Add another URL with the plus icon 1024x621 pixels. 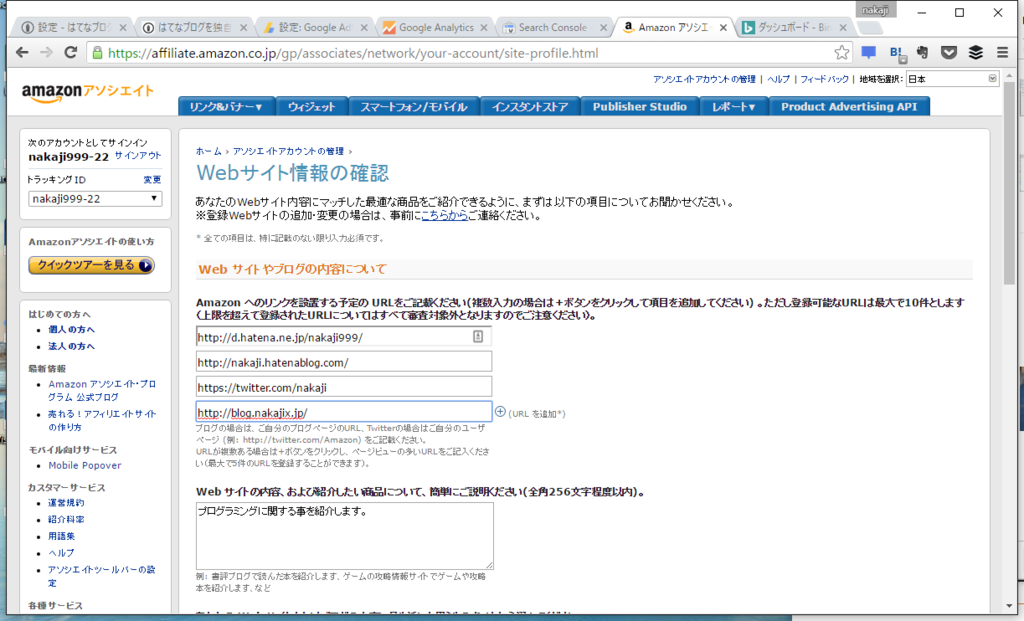tap(500, 412)
